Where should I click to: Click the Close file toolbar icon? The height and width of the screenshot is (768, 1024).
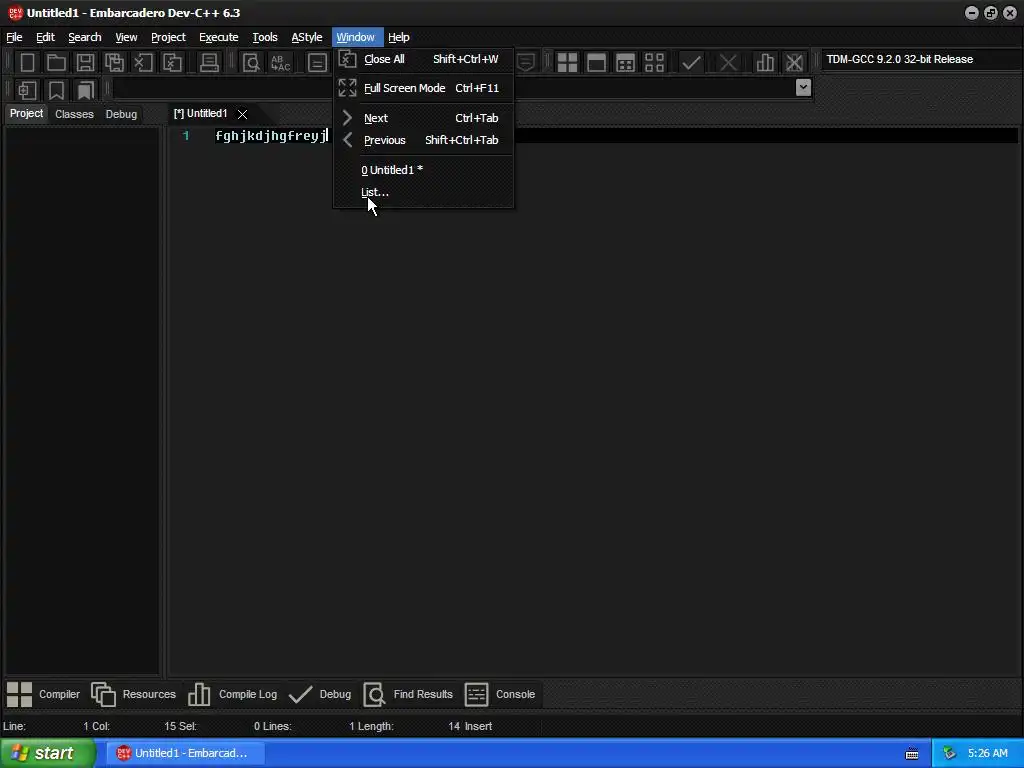tap(143, 63)
